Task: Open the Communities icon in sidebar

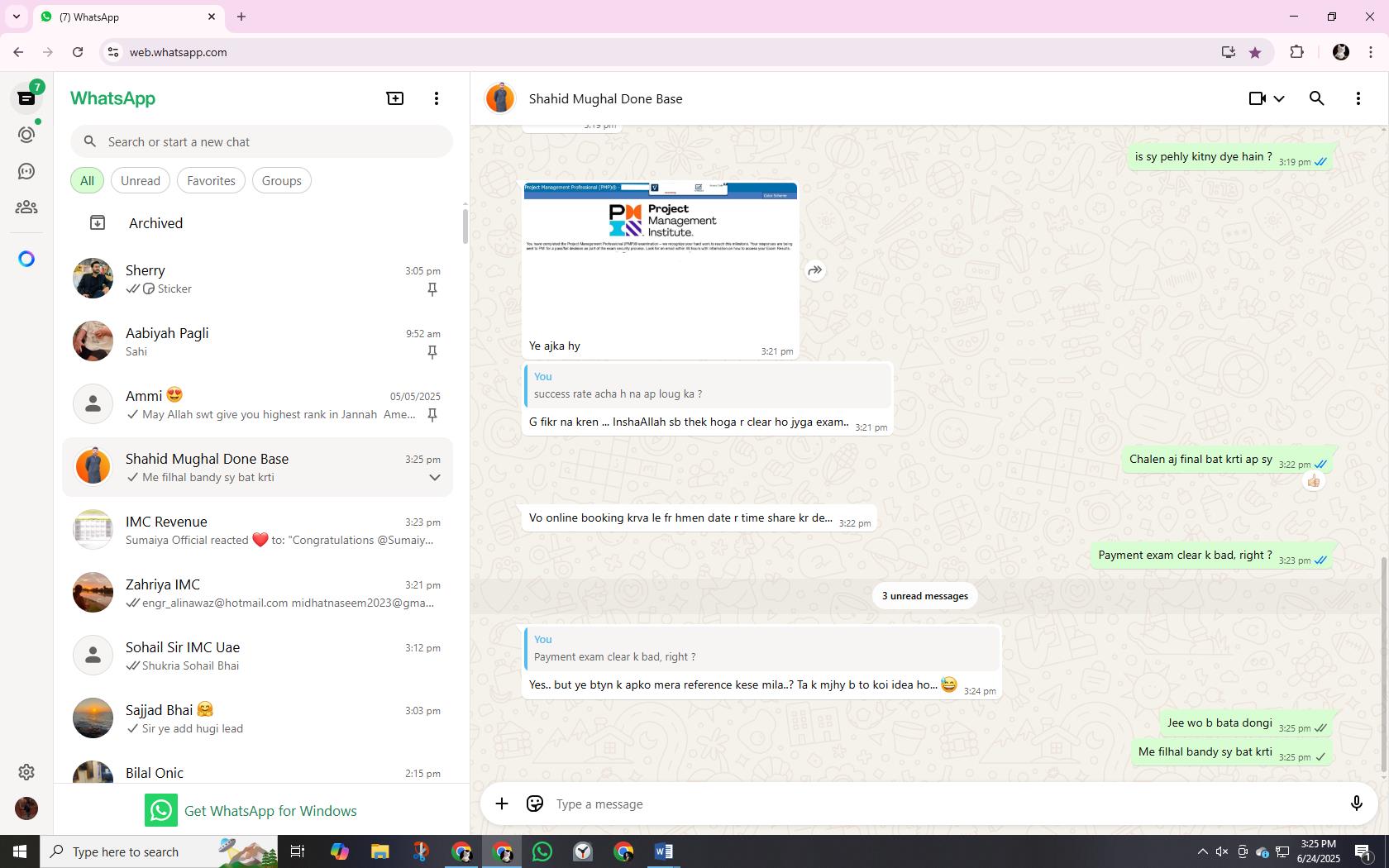Action: [26, 207]
